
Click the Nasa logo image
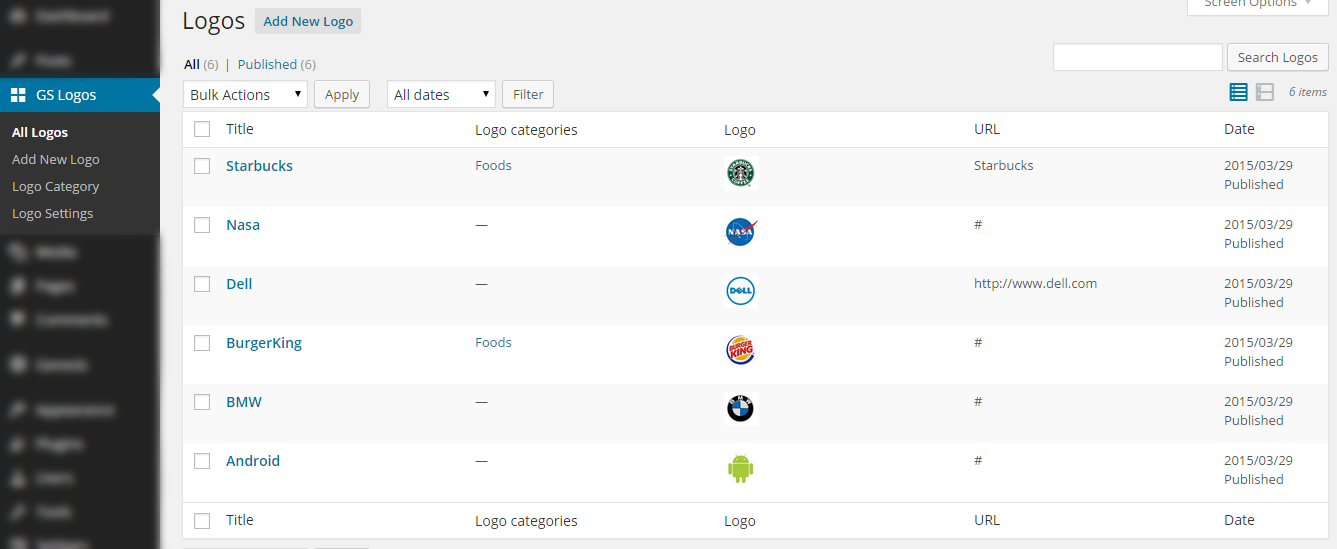tap(740, 232)
